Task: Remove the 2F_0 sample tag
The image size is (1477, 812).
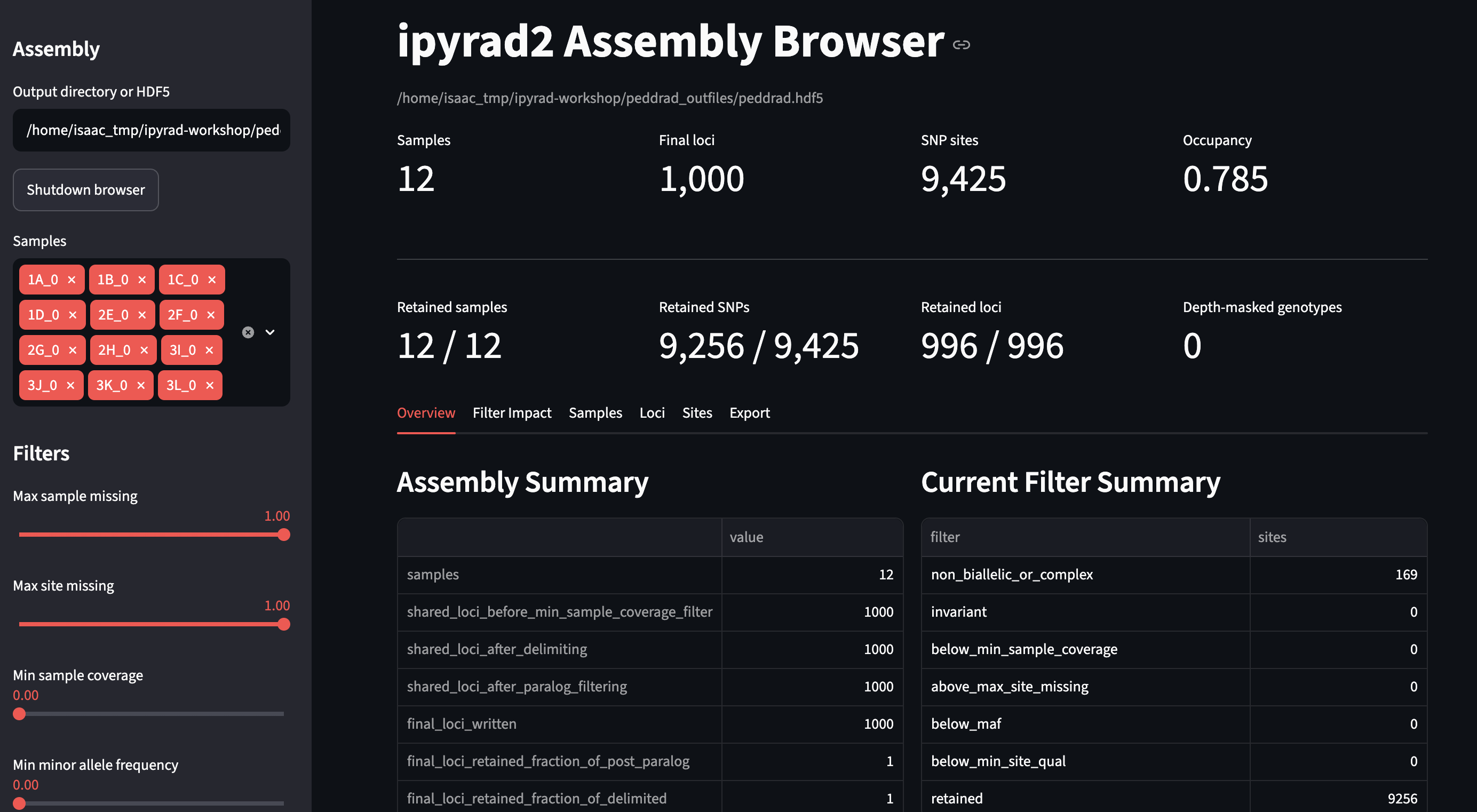Action: 210,315
